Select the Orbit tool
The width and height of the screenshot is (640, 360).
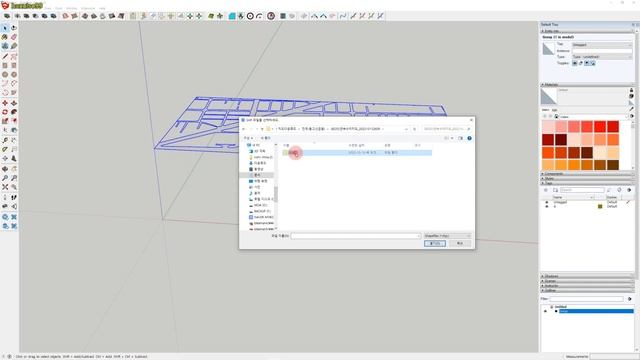[x=5, y=169]
